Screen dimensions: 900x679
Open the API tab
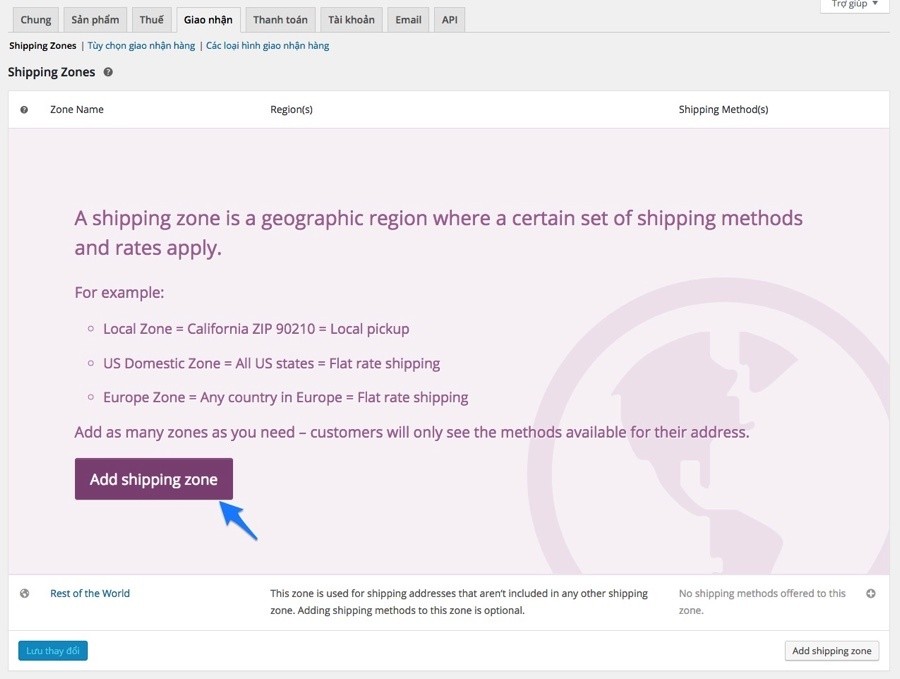(x=449, y=20)
